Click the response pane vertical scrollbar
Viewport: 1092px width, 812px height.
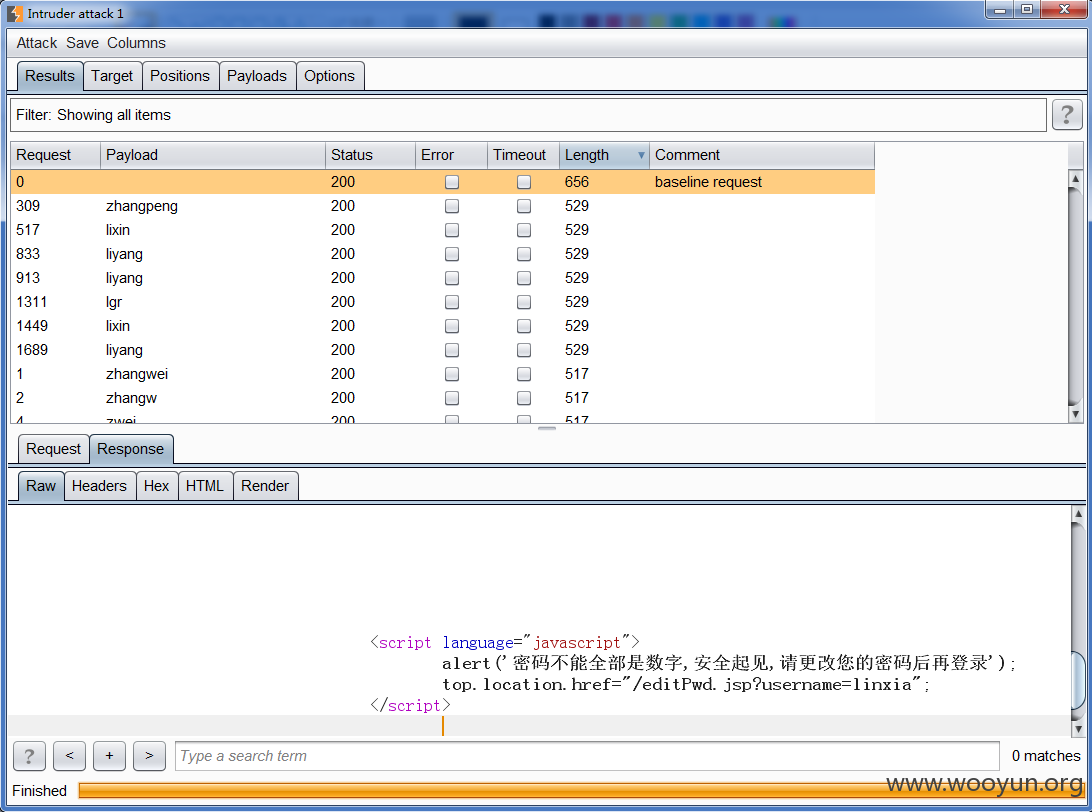(1077, 621)
